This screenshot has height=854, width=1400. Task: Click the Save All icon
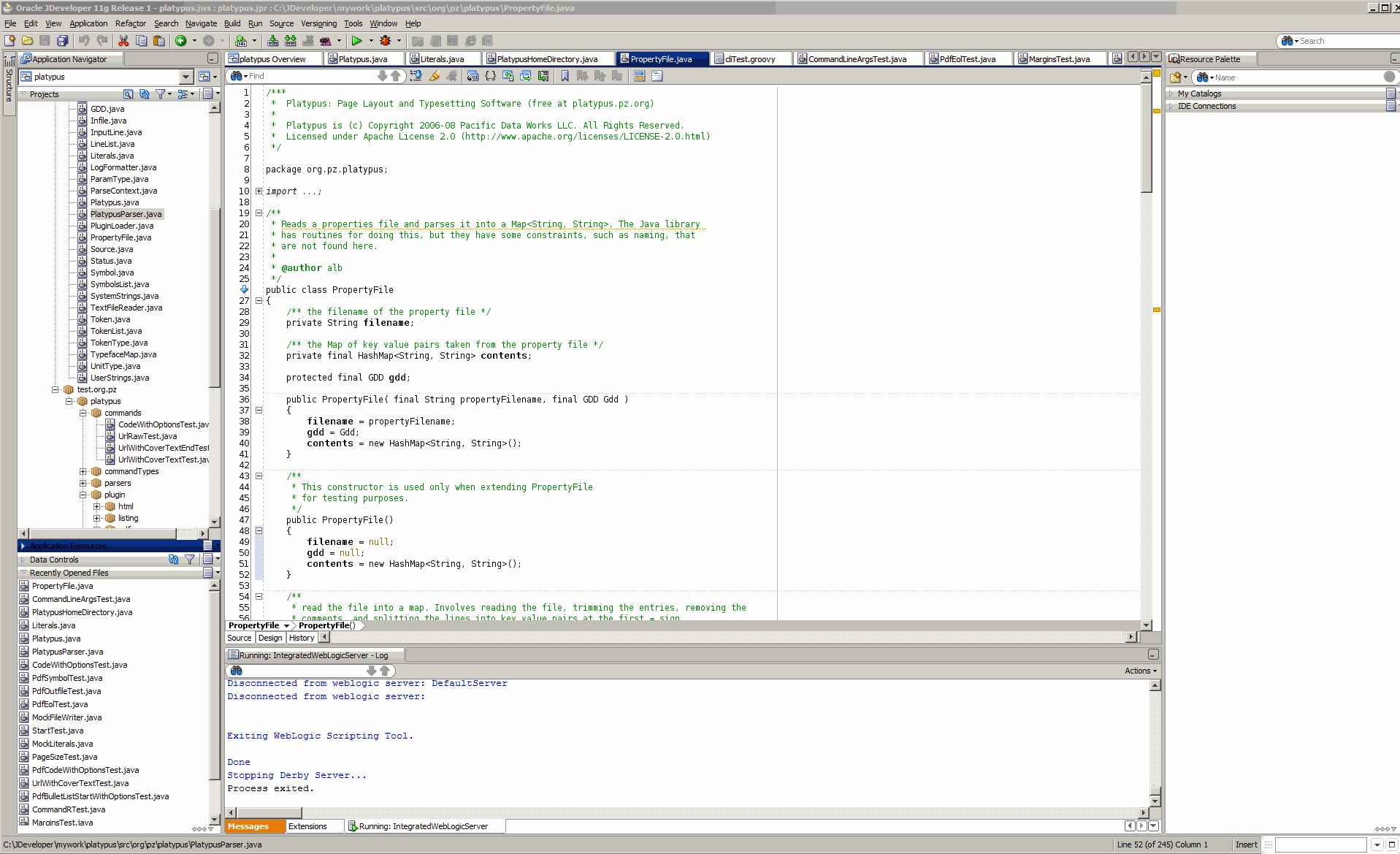click(63, 41)
